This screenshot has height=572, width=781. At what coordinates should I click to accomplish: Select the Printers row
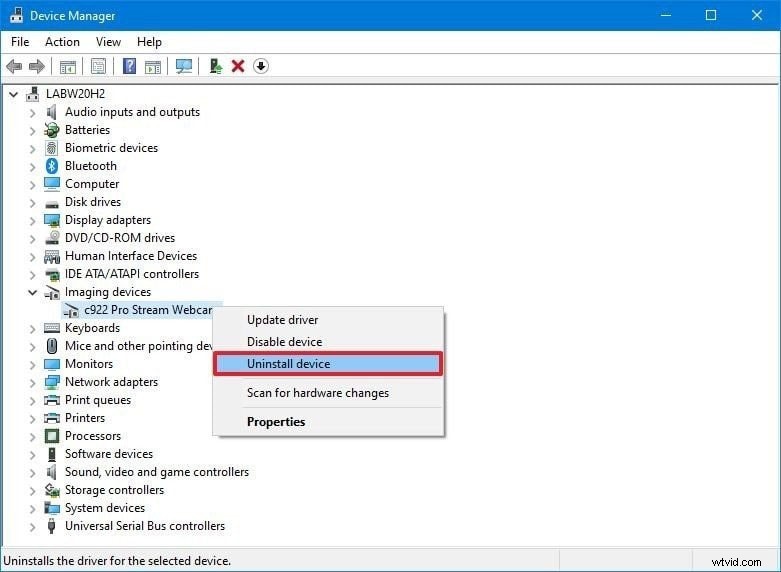(85, 418)
